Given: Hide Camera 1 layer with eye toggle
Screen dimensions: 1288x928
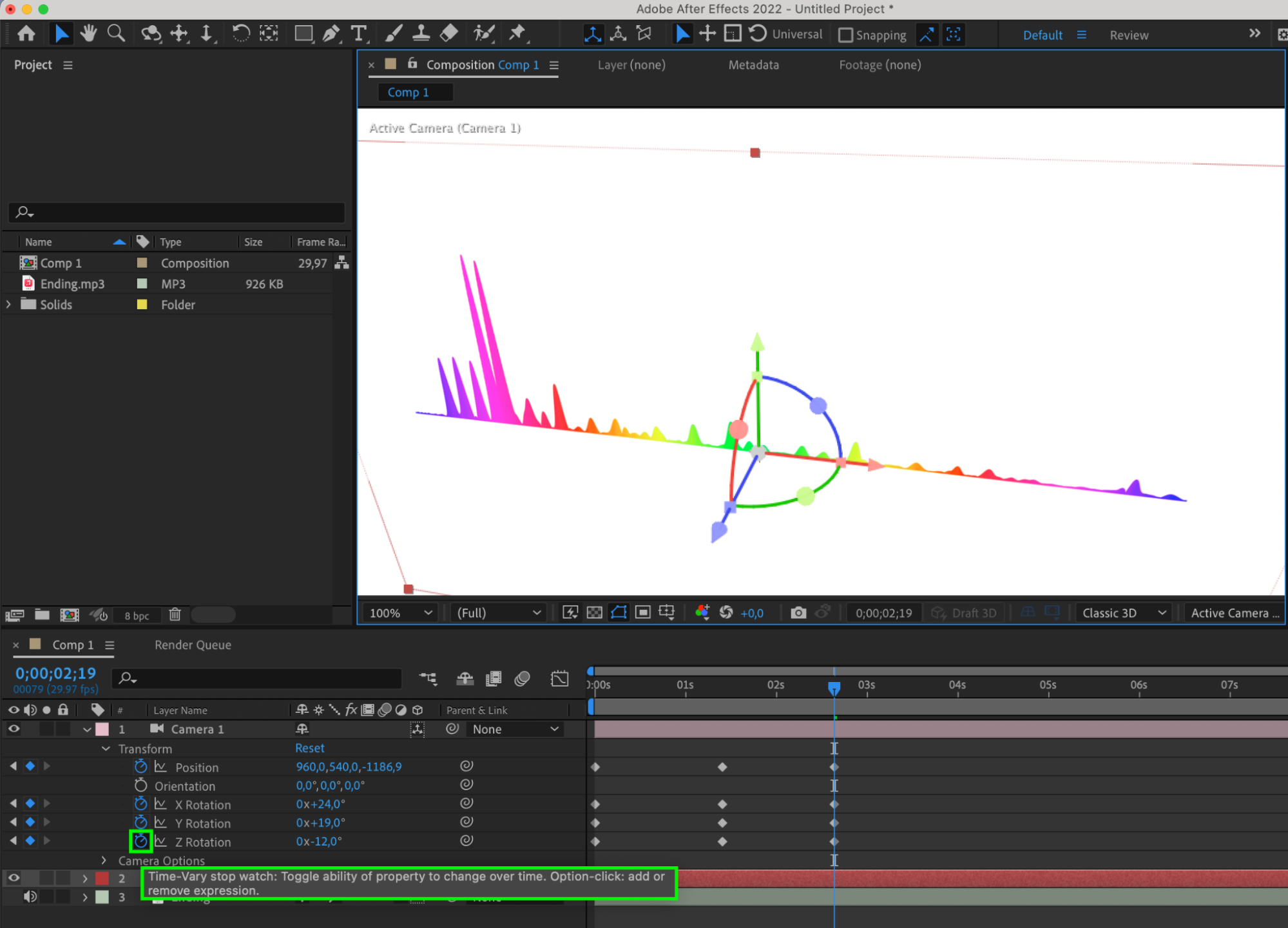Looking at the screenshot, I should click(14, 729).
